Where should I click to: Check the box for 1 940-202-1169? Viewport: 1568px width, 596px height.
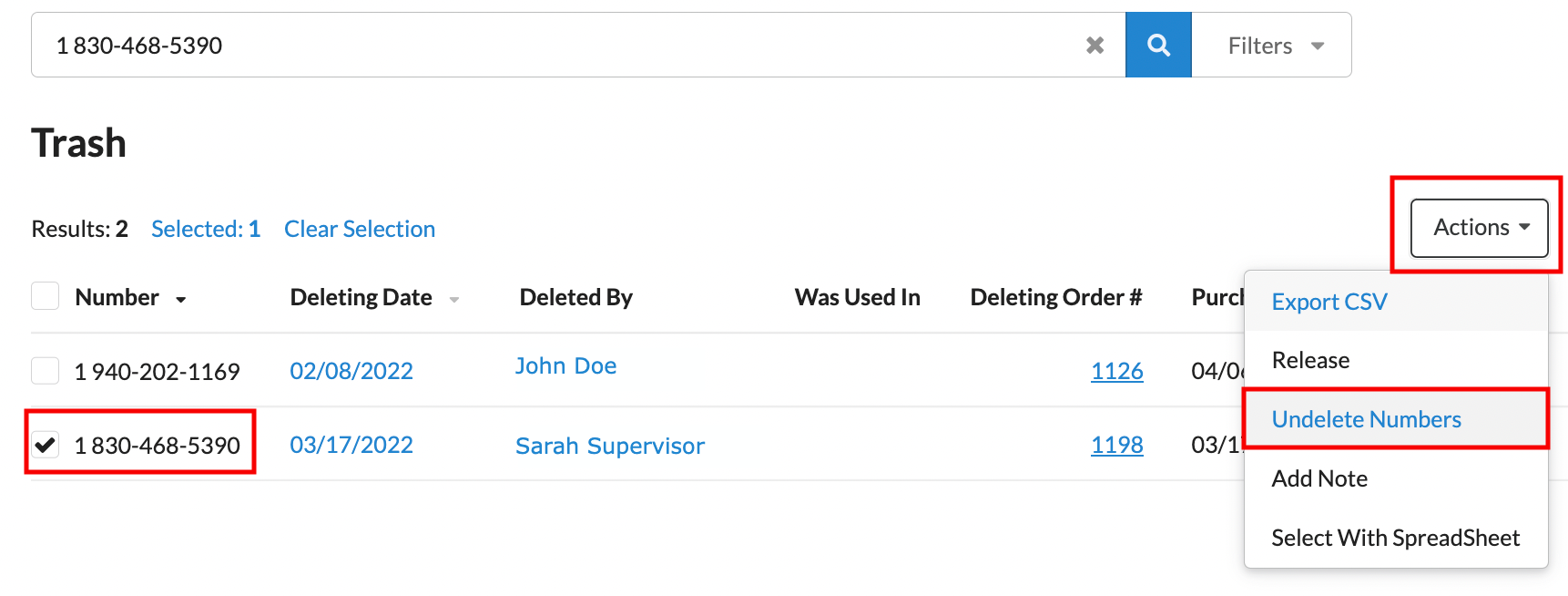[x=46, y=371]
